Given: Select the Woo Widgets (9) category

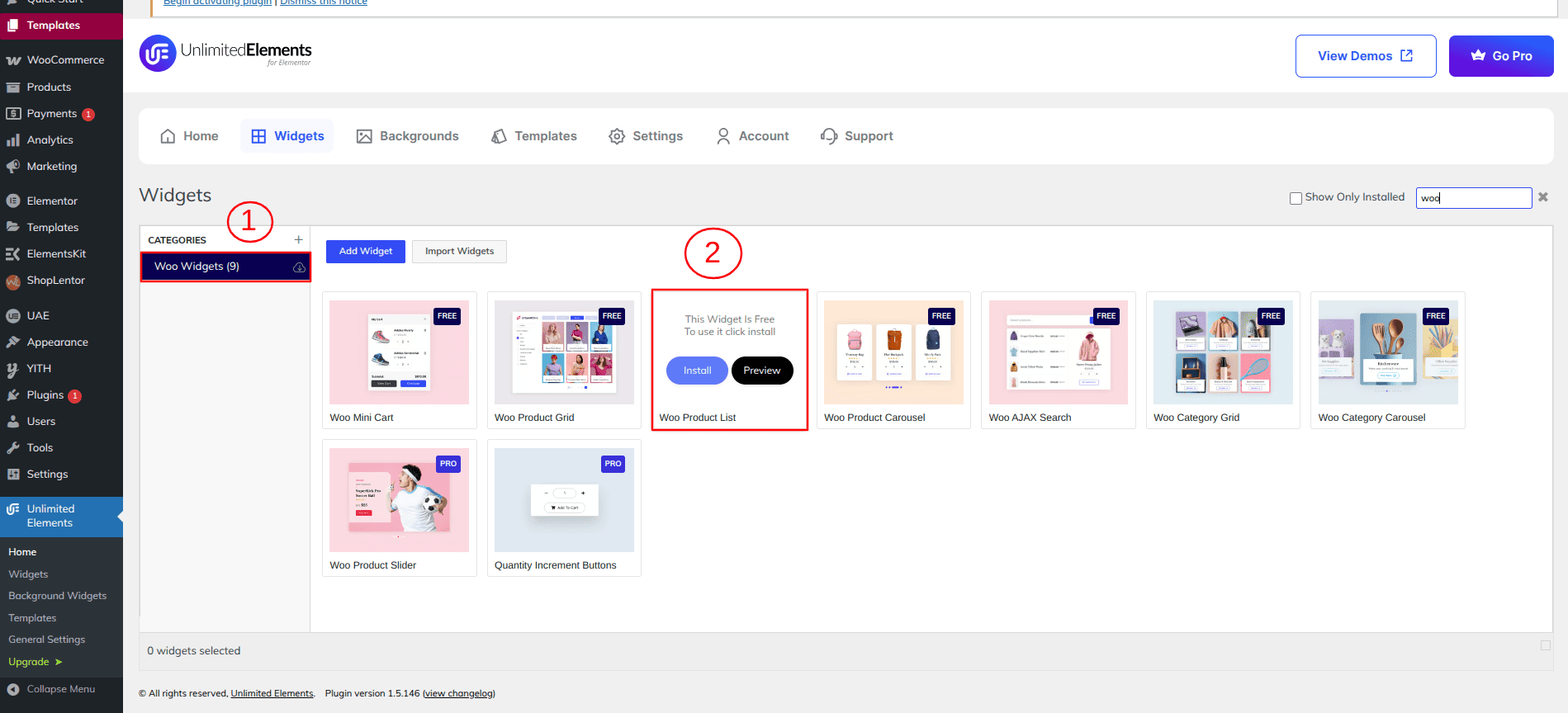Looking at the screenshot, I should pyautogui.click(x=225, y=267).
